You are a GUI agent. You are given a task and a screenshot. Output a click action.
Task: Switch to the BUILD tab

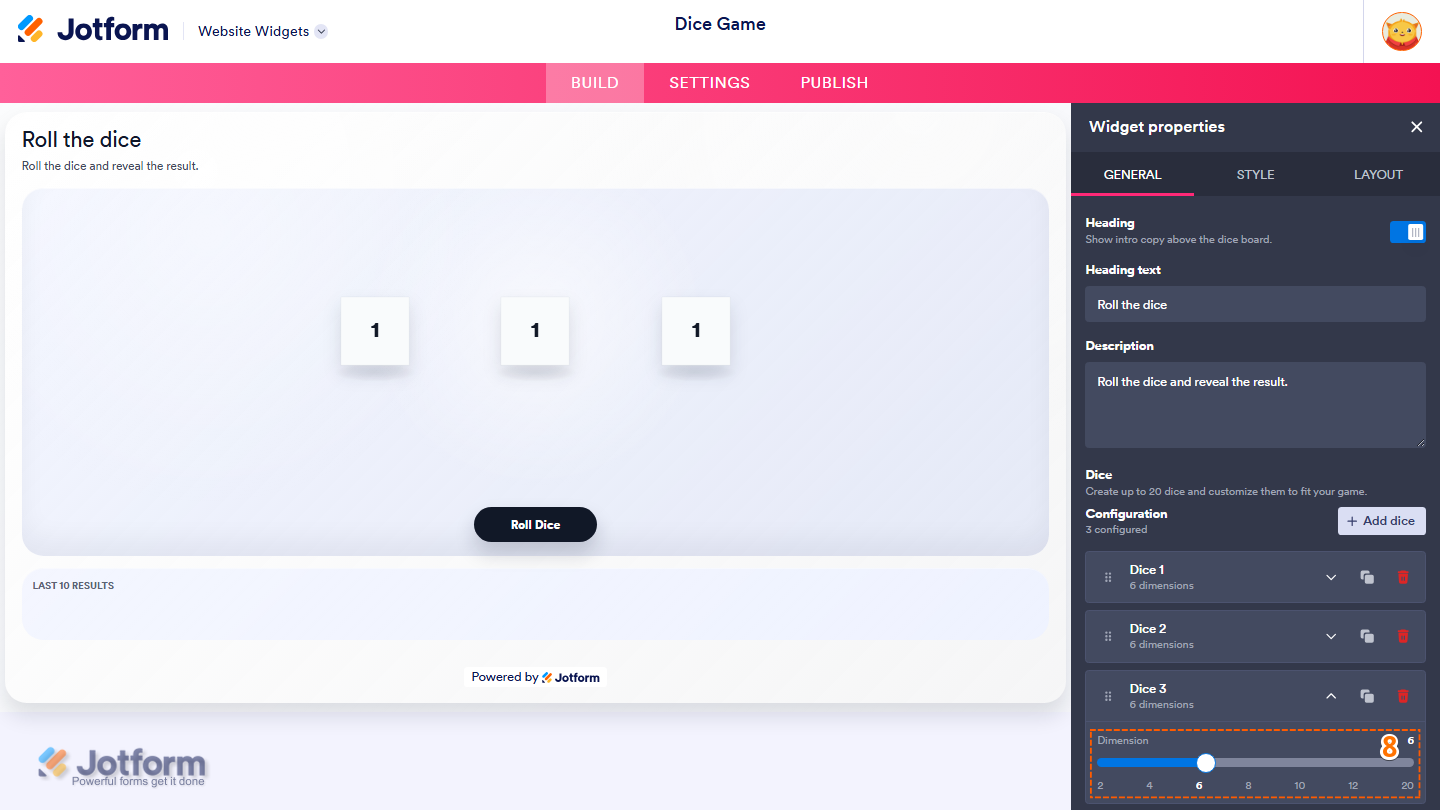595,83
